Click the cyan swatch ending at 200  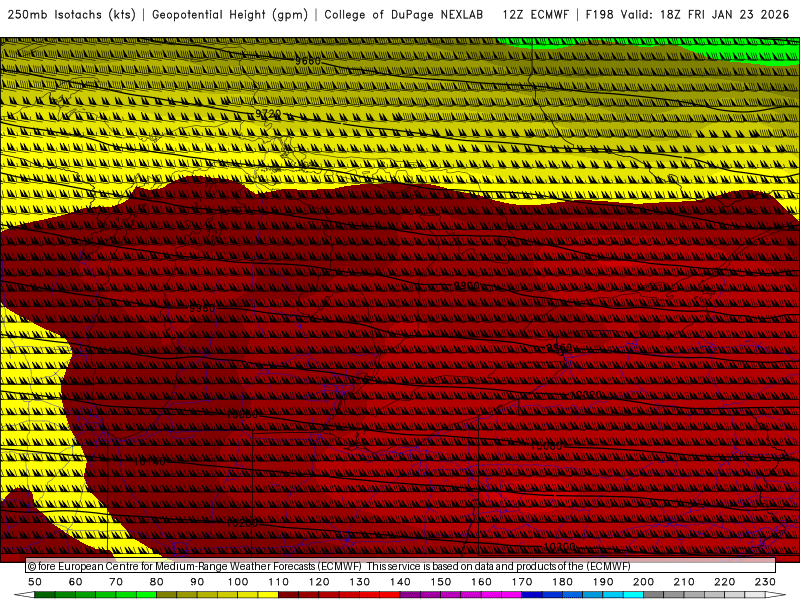click(x=633, y=595)
